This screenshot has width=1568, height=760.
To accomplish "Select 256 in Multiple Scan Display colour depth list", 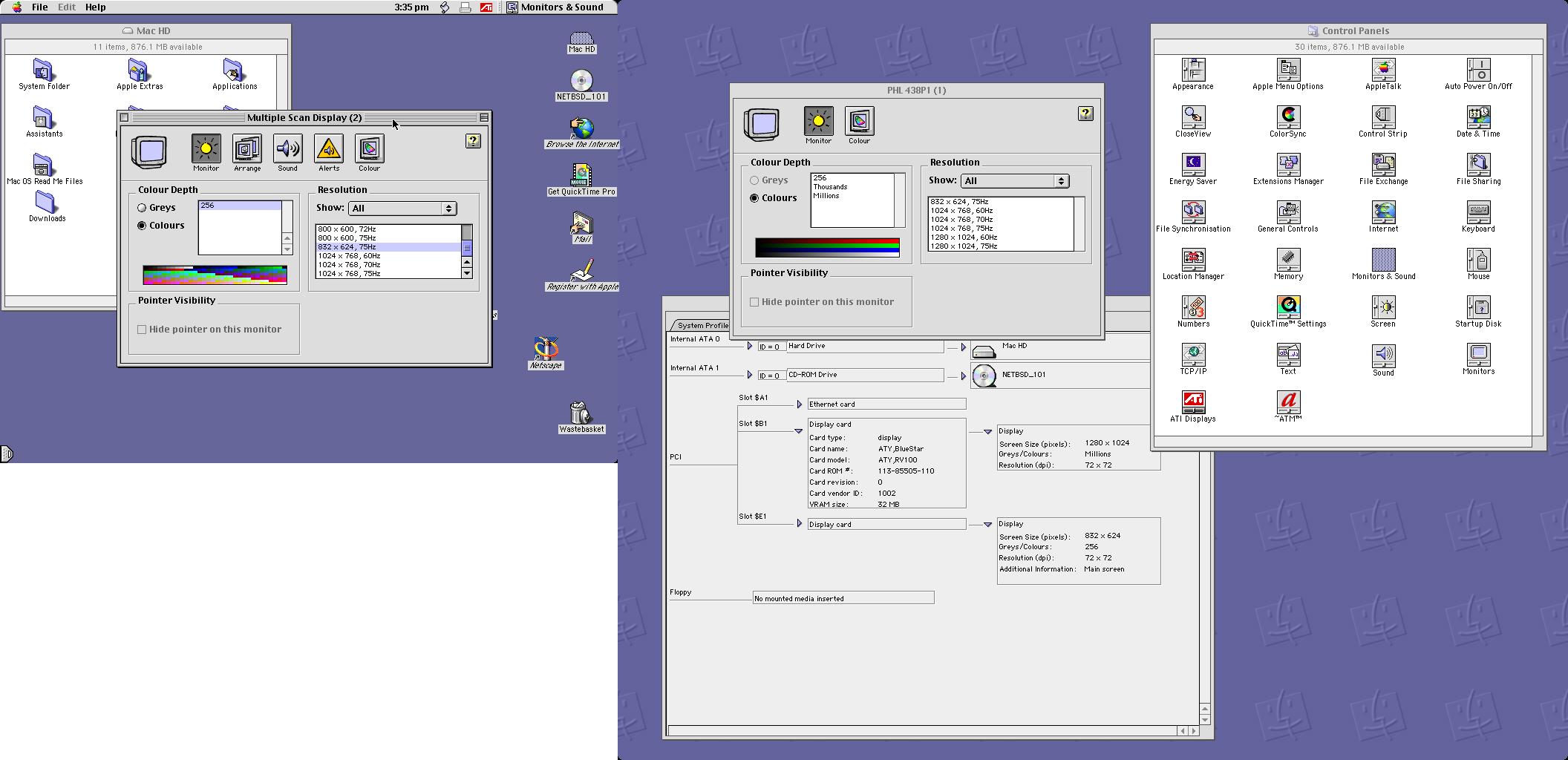I will tap(240, 206).
